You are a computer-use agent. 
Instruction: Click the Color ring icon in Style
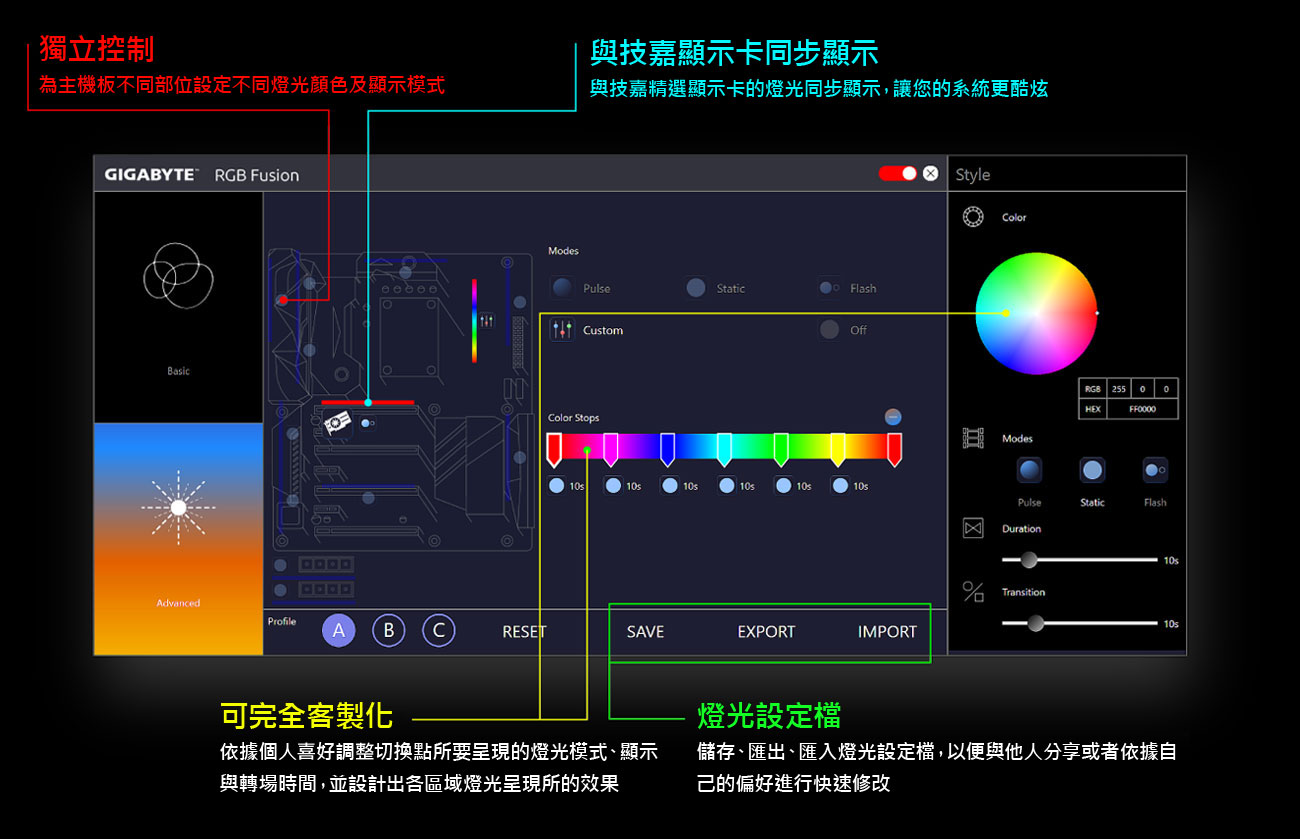(x=972, y=217)
